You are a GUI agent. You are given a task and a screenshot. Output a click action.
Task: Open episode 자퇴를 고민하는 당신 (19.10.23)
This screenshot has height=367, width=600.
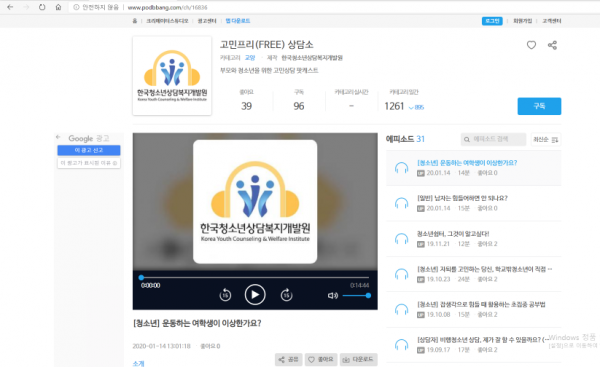pyautogui.click(x=484, y=269)
